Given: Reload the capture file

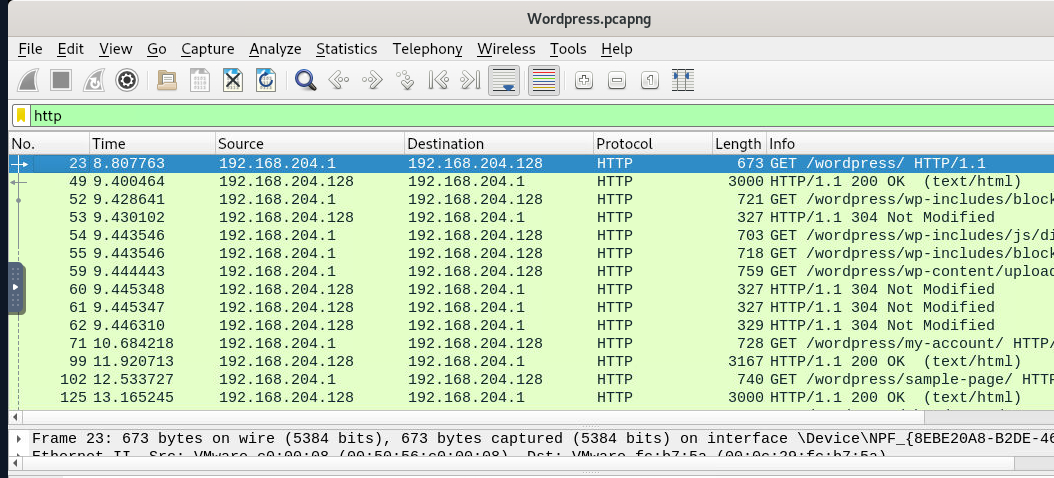Looking at the screenshot, I should pos(266,81).
